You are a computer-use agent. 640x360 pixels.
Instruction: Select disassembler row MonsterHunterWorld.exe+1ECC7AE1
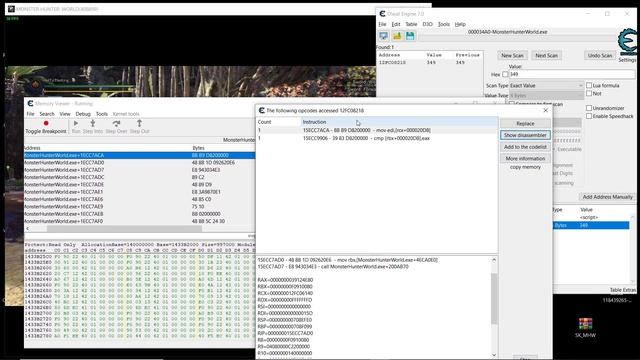point(140,192)
